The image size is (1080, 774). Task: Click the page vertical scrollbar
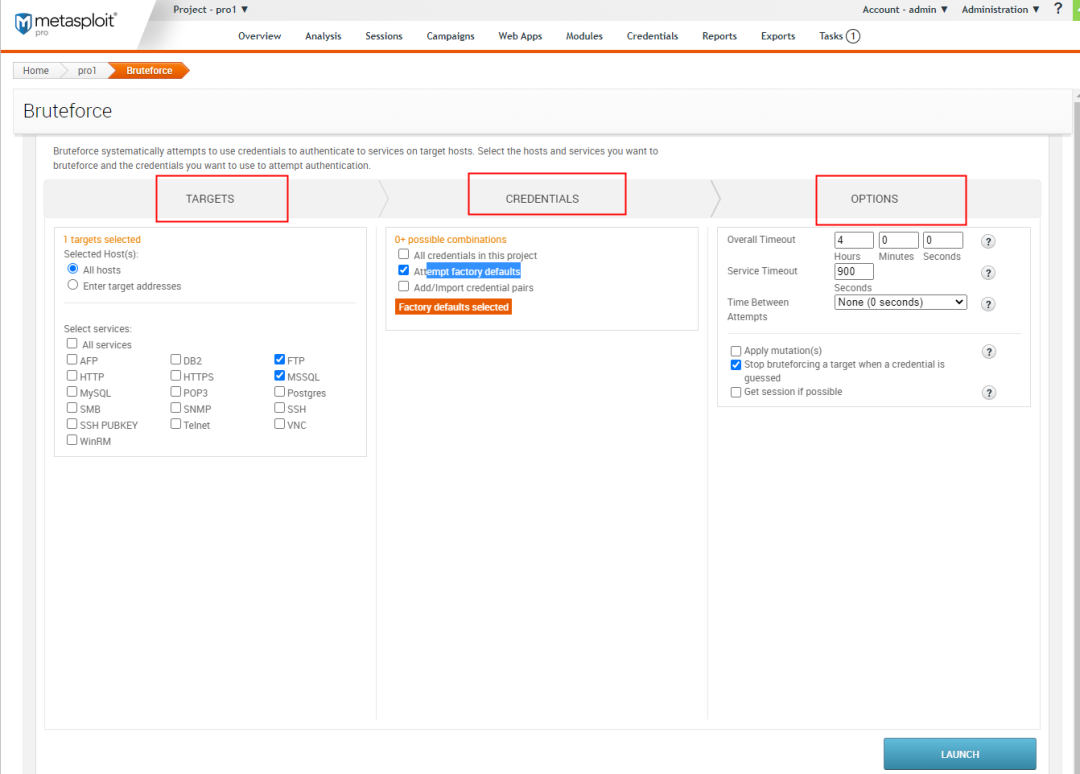point(1076,434)
